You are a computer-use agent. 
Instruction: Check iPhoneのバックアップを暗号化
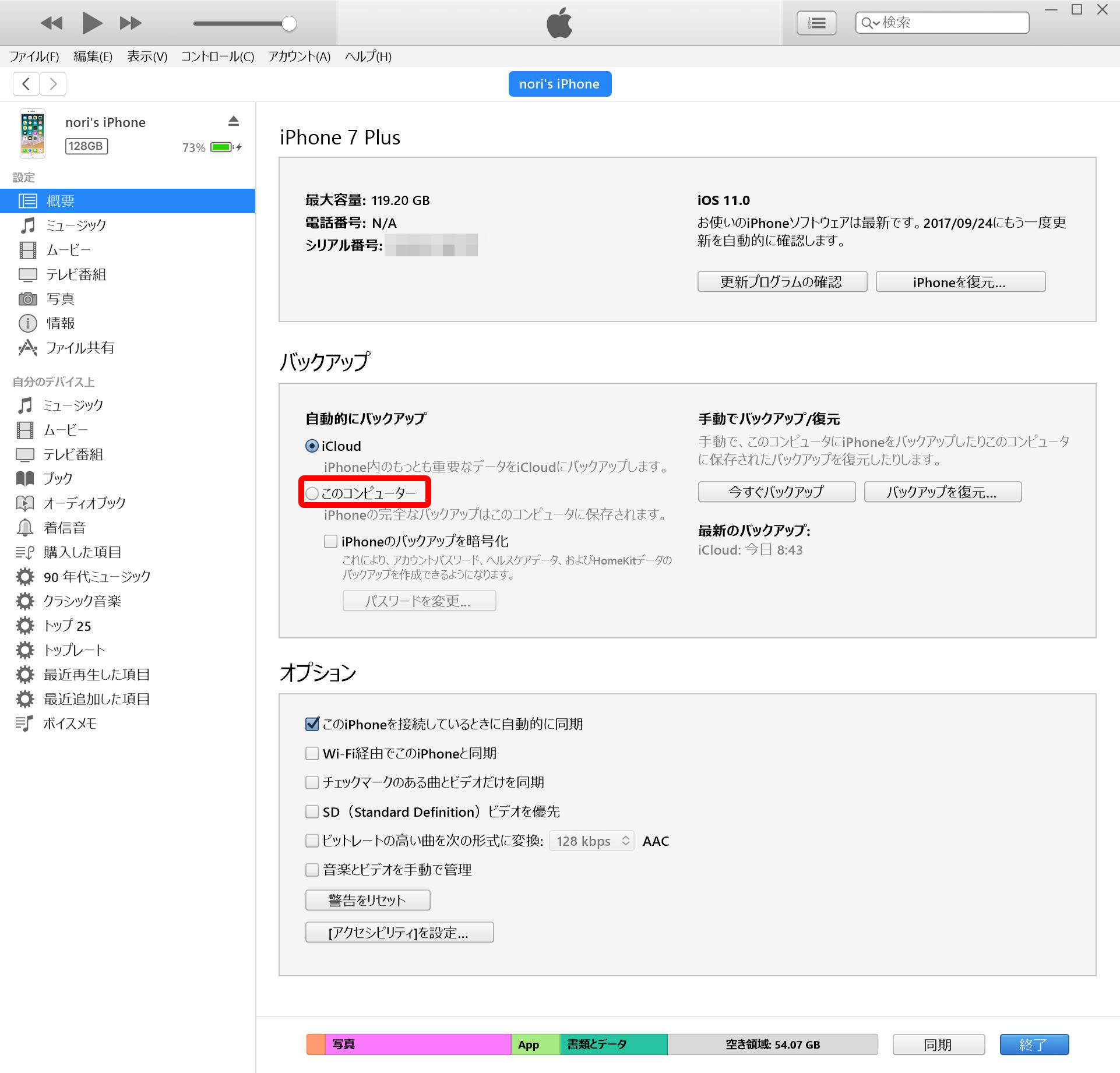pos(331,542)
